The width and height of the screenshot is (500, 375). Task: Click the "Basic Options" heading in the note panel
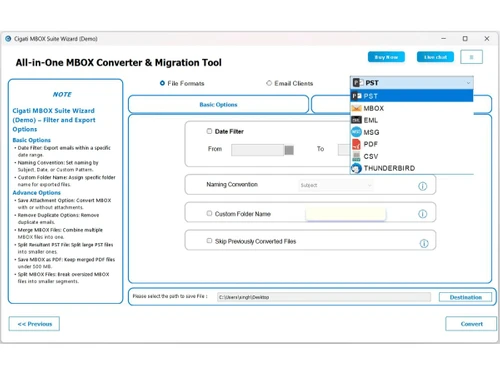pos(31,140)
